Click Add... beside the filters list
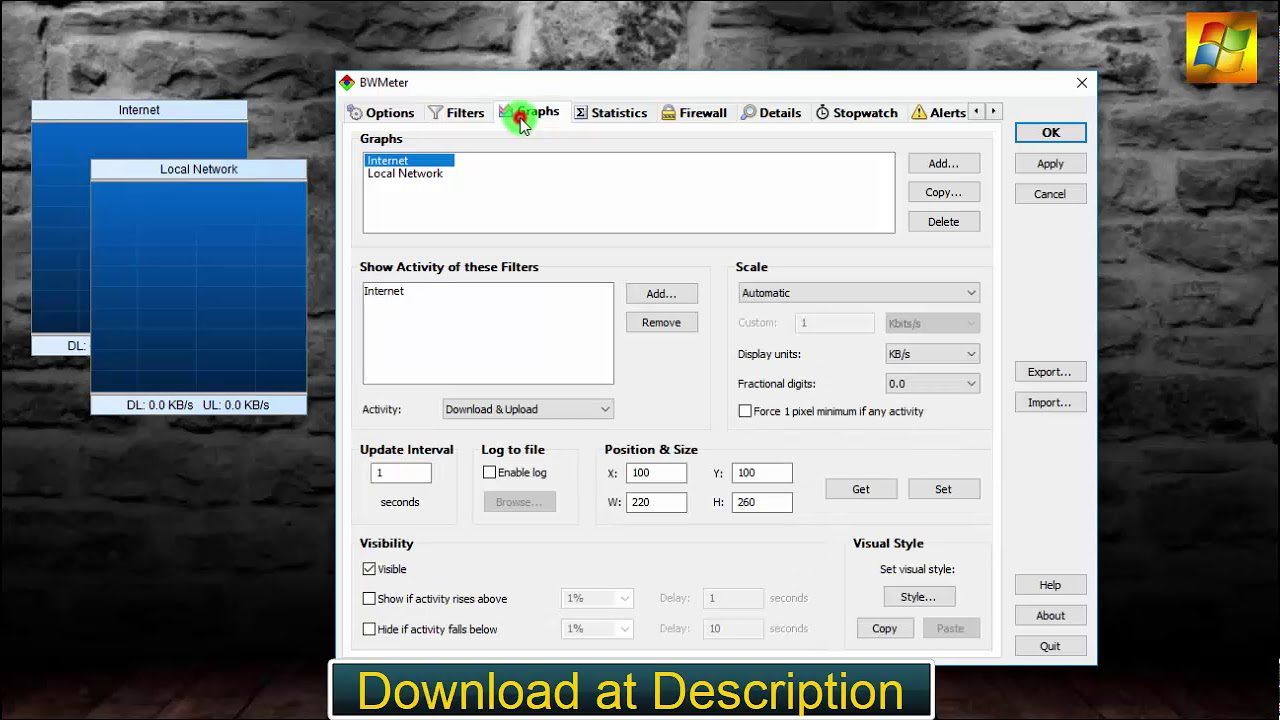 (662, 293)
